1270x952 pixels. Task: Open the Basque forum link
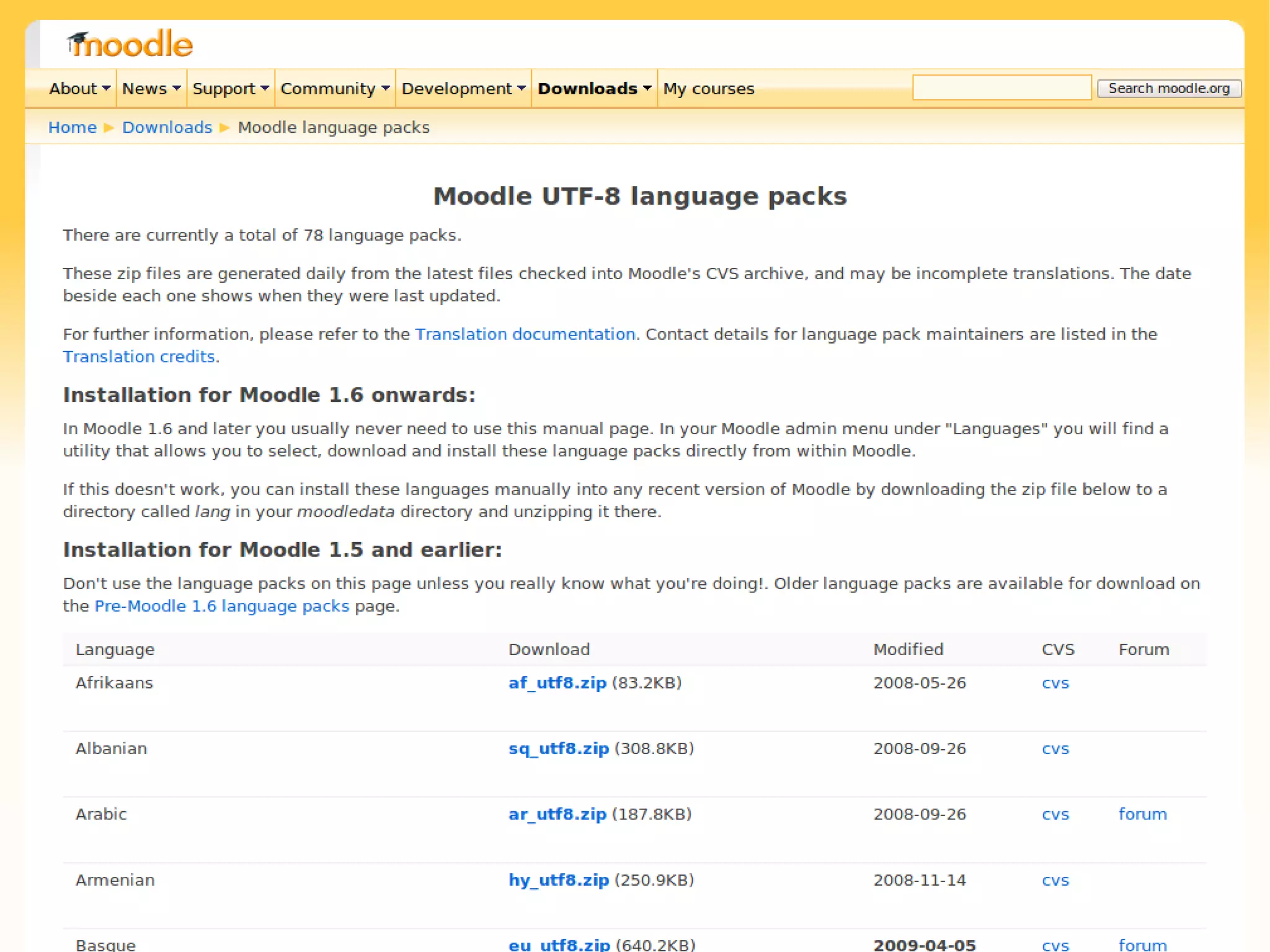coord(1143,945)
